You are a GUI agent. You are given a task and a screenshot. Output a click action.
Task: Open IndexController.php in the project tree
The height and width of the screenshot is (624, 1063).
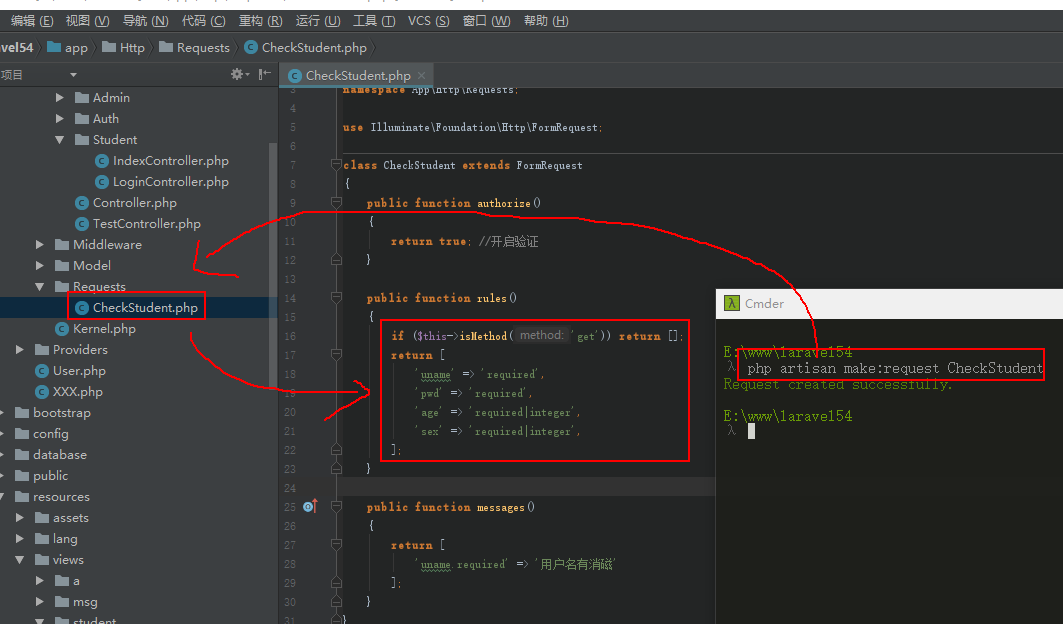pyautogui.click(x=170, y=161)
